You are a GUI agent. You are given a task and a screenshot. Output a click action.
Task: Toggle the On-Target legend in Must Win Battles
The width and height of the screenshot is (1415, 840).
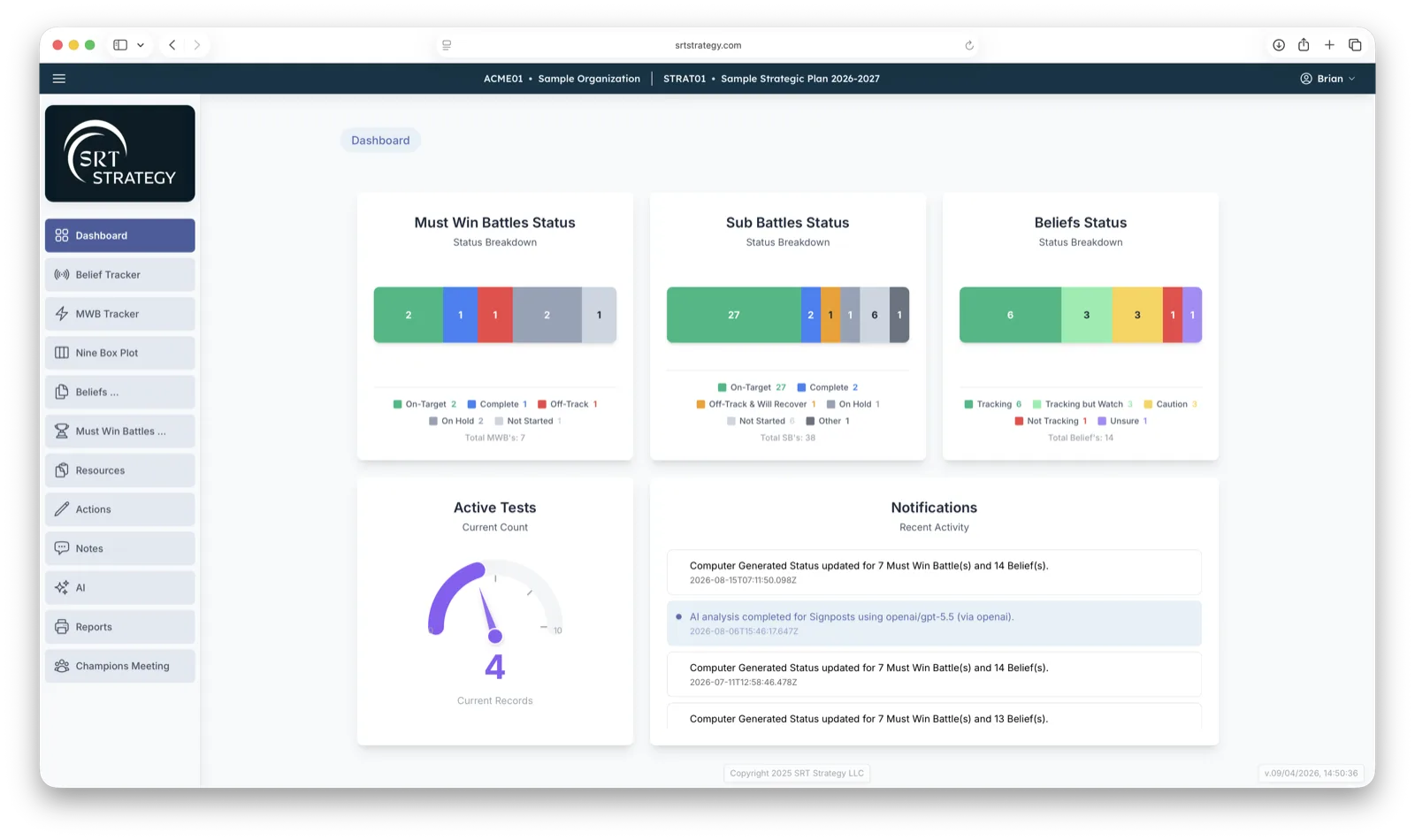424,404
